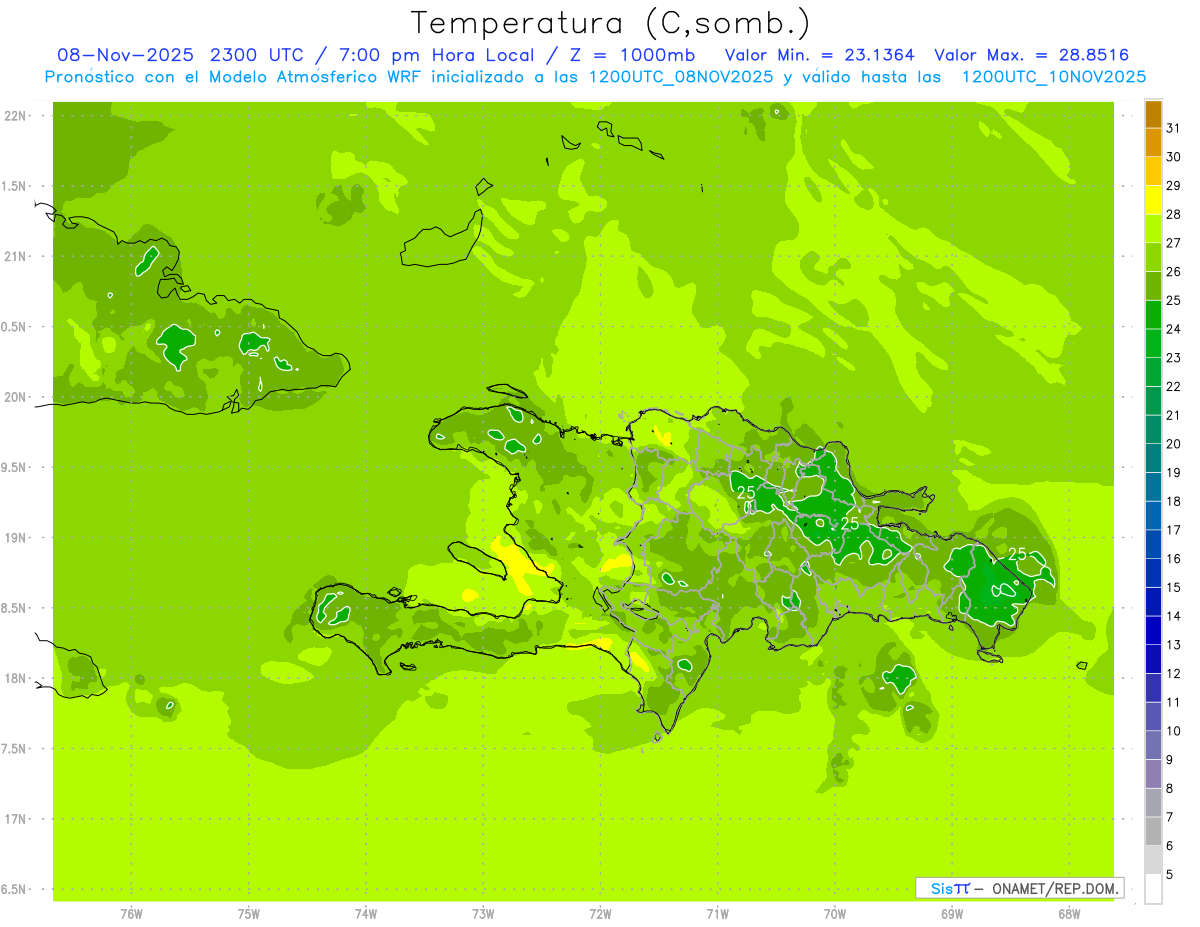Click the green legend band between 24 and 25
The image size is (1200, 927).
[x=1153, y=314]
